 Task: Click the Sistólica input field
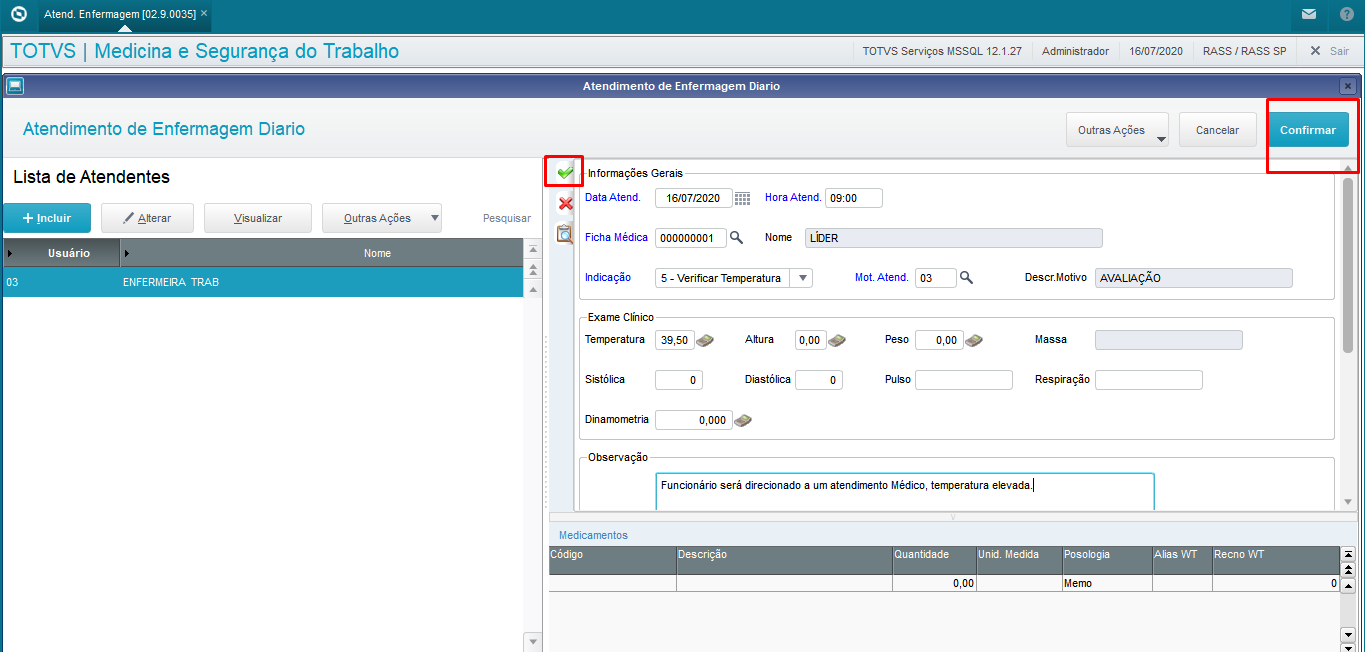pos(679,380)
